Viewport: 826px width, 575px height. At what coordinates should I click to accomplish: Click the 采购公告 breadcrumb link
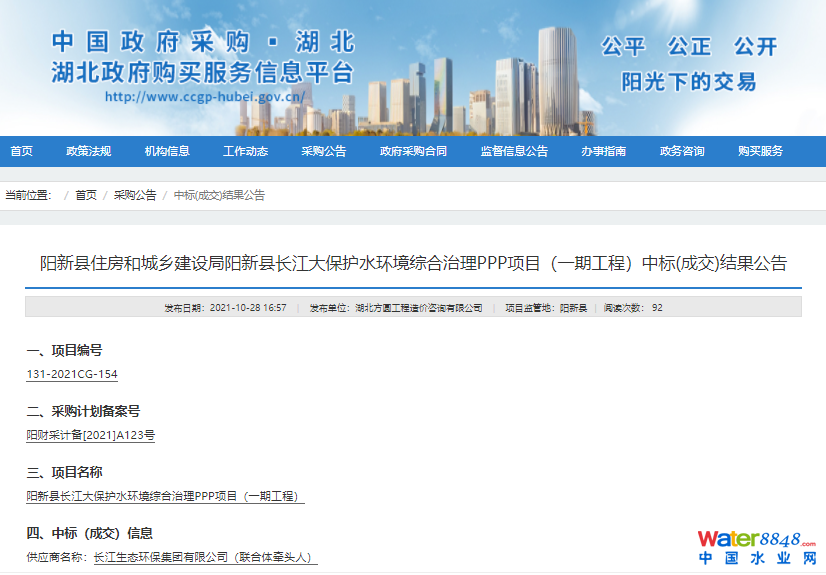pyautogui.click(x=135, y=196)
